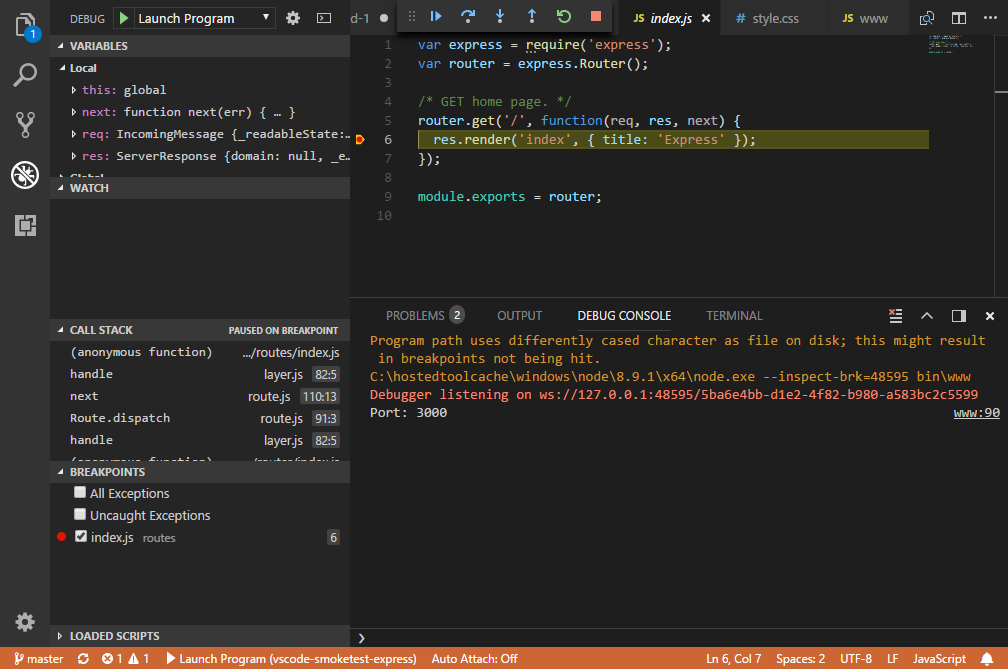The width and height of the screenshot is (1008, 669).
Task: Show errors and warnings in status bar
Action: [x=125, y=659]
